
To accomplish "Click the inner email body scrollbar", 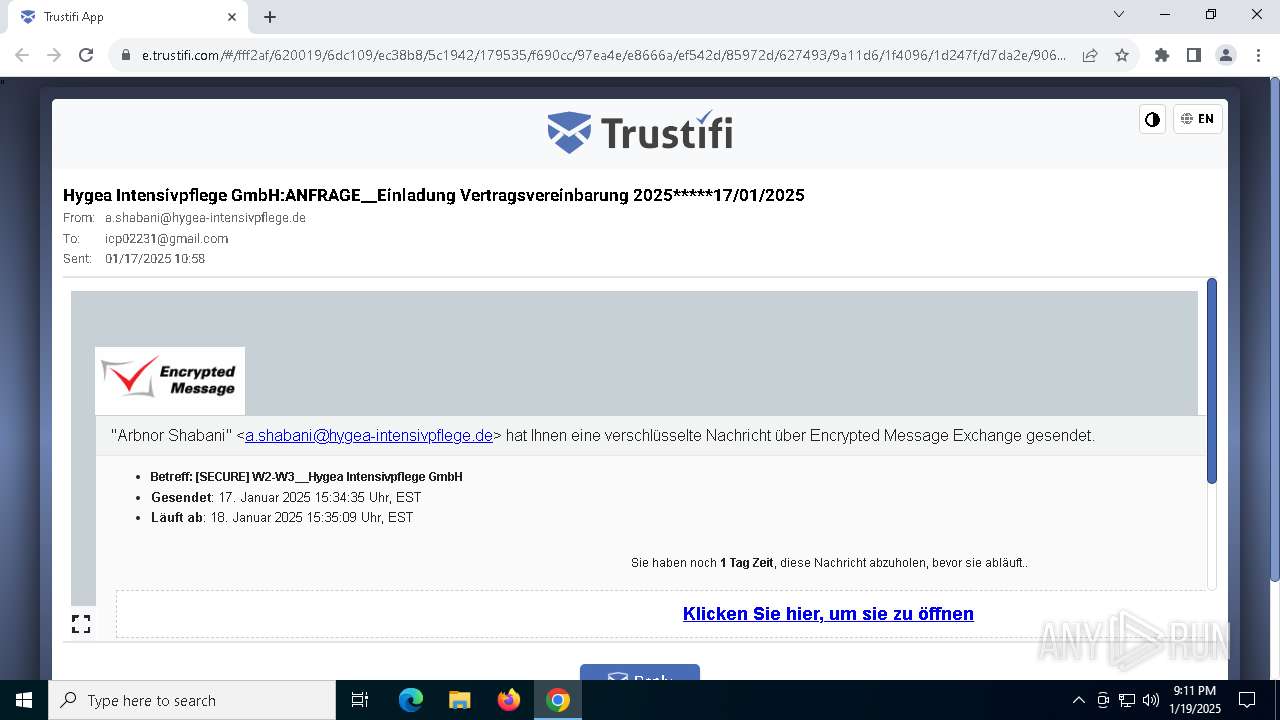I will [1212, 381].
